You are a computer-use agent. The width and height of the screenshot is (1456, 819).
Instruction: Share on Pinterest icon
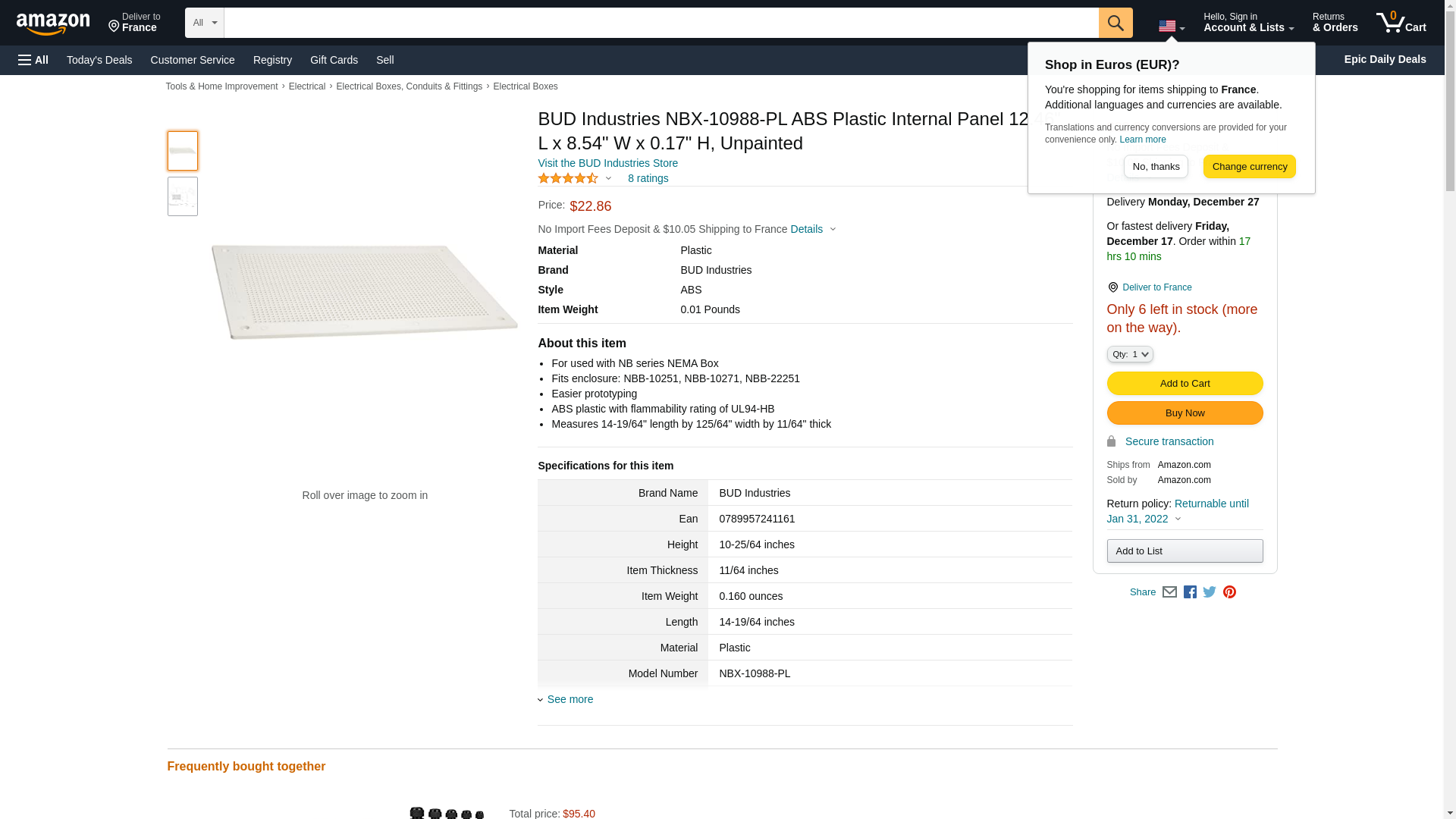click(x=1229, y=592)
